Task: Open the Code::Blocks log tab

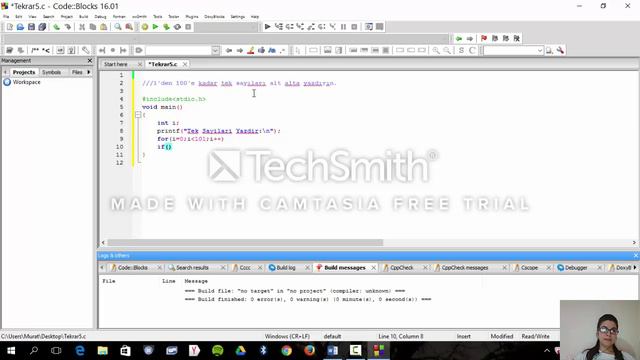Action: coord(132,268)
